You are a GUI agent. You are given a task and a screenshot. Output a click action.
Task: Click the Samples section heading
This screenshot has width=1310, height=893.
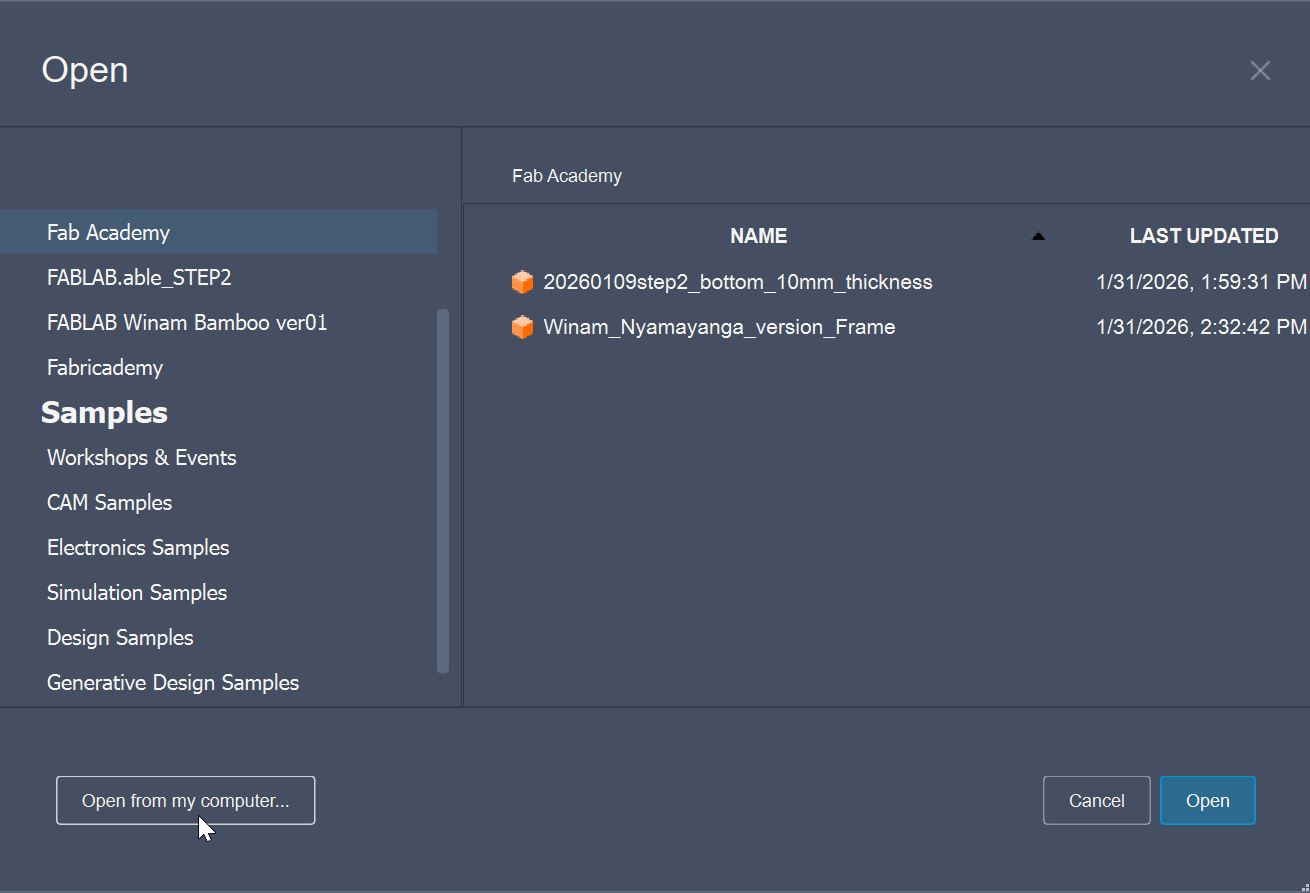pos(104,412)
